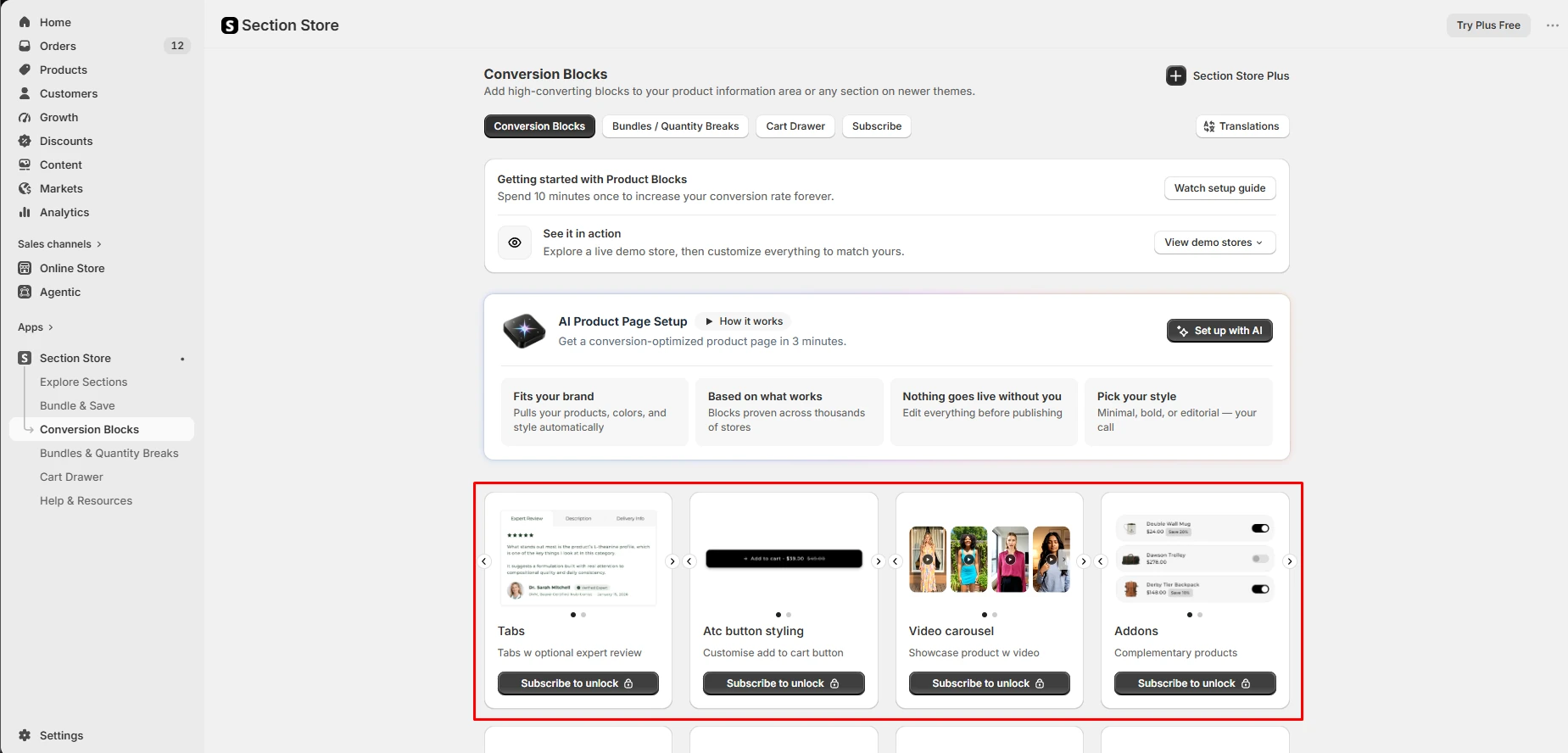Click Watch setup guide button
The image size is (1568, 753).
click(x=1219, y=188)
